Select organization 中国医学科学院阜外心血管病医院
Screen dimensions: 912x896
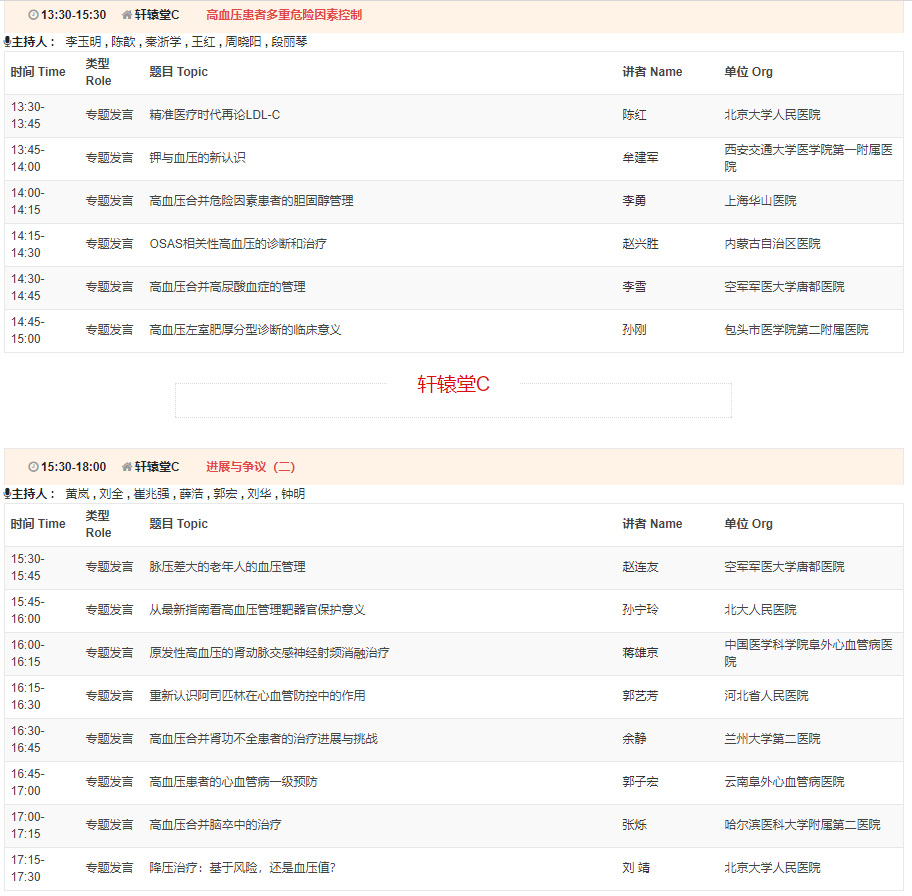tap(808, 653)
